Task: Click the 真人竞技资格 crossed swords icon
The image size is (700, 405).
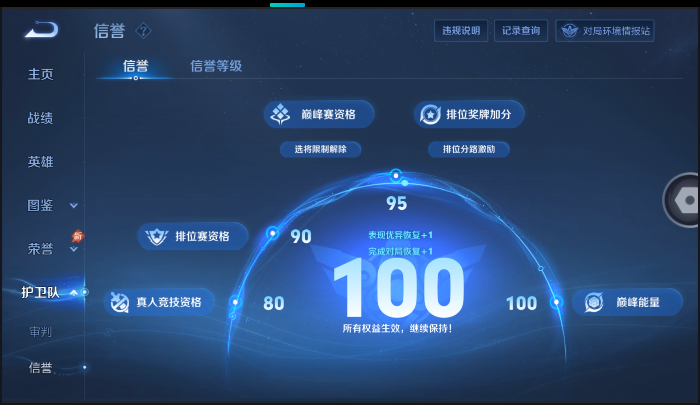Action: pos(119,302)
